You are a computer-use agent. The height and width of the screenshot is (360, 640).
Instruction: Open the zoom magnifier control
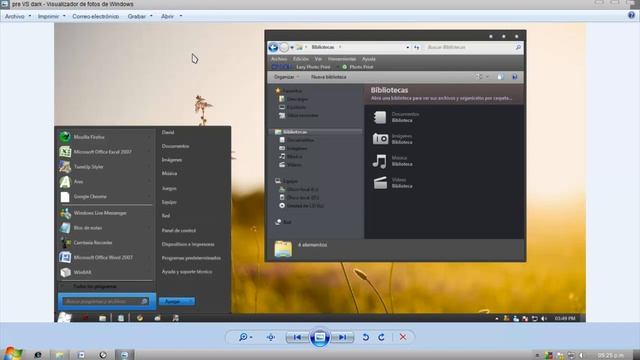point(245,337)
